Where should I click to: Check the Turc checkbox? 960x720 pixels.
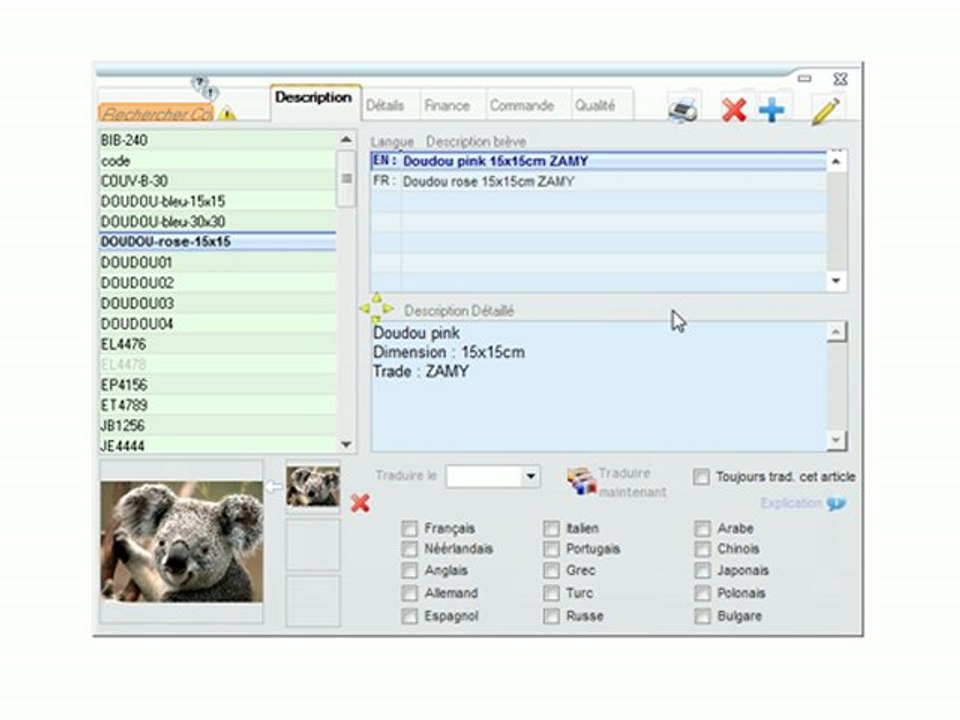pyautogui.click(x=552, y=593)
